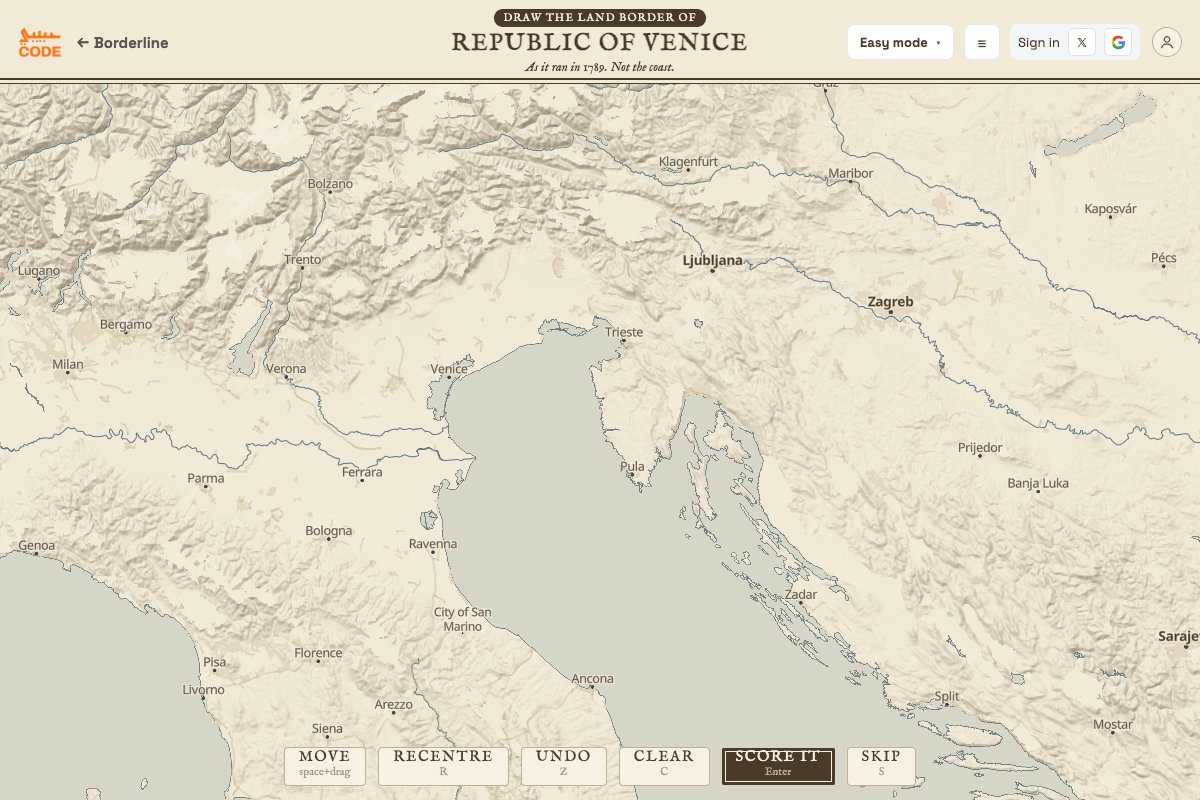Click the Genoa city label

36,546
